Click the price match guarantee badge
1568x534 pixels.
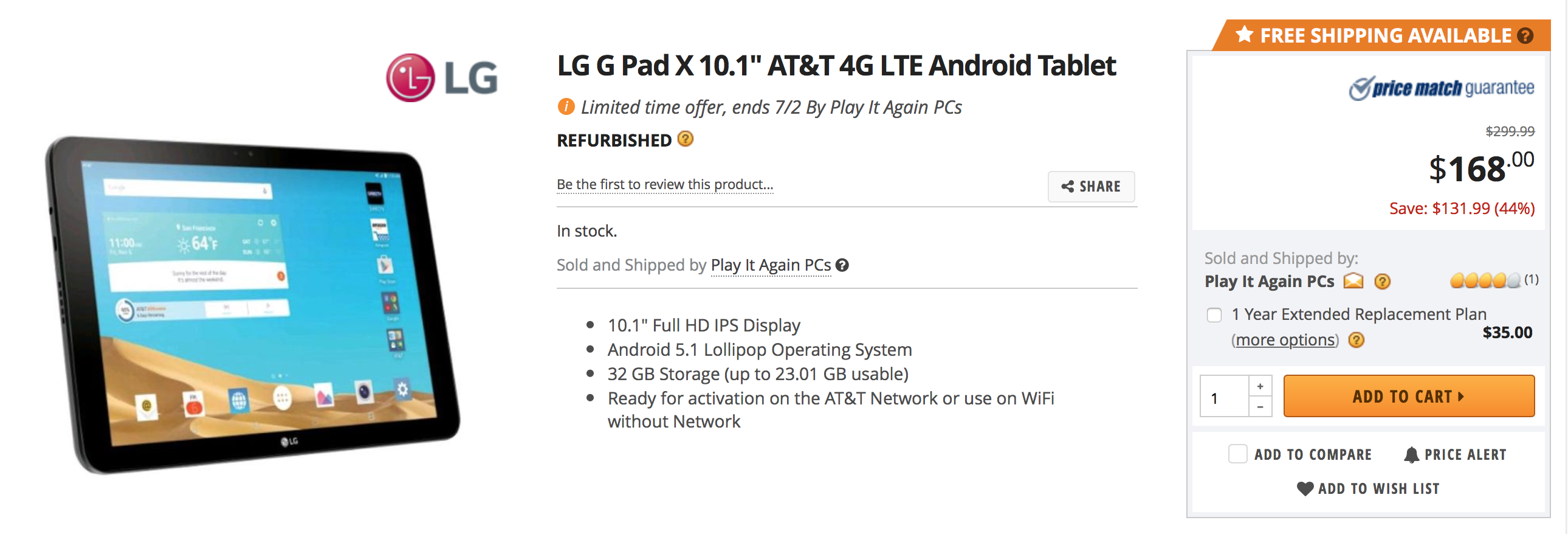coord(1441,88)
